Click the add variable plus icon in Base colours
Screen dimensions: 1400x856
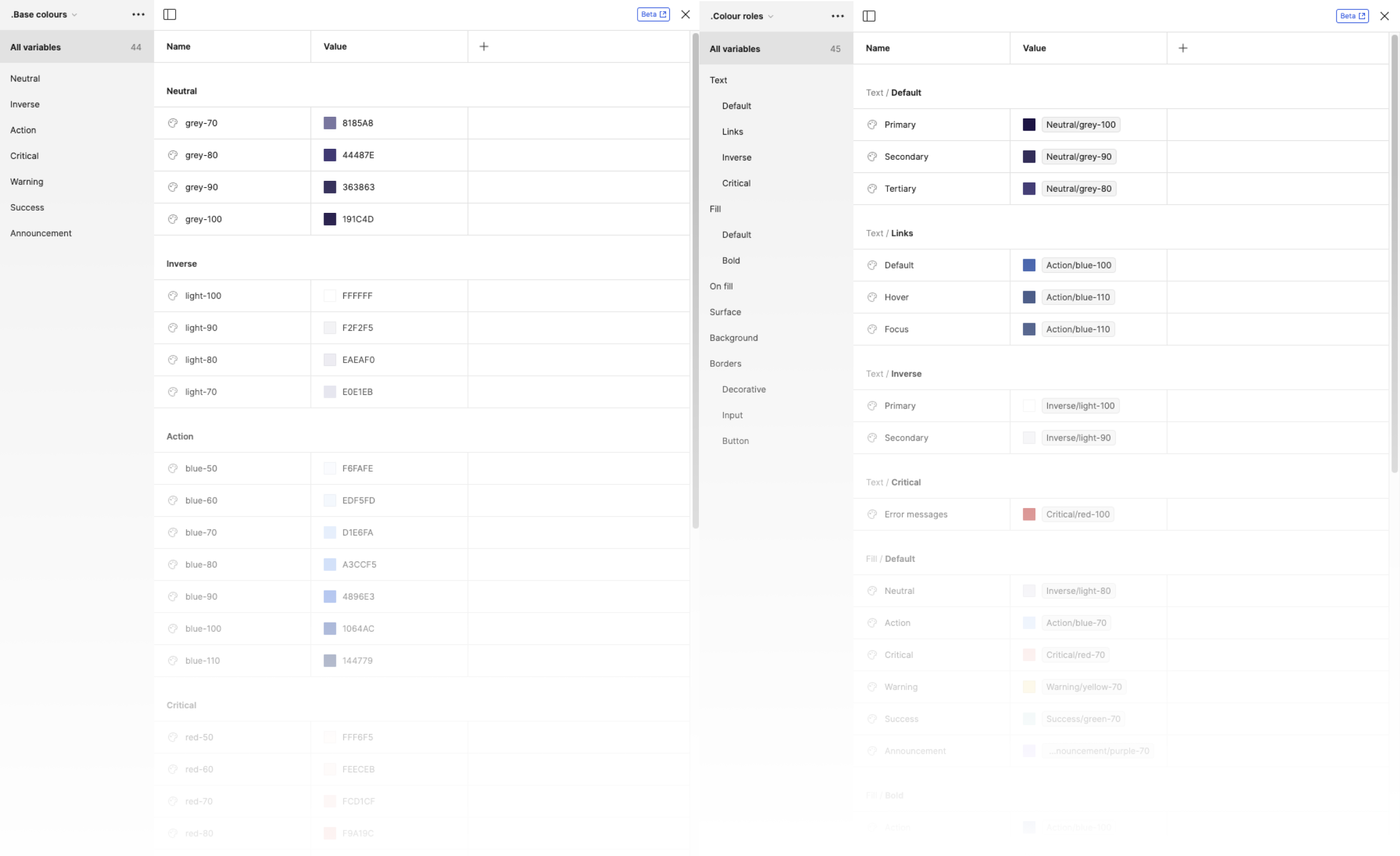tap(484, 46)
